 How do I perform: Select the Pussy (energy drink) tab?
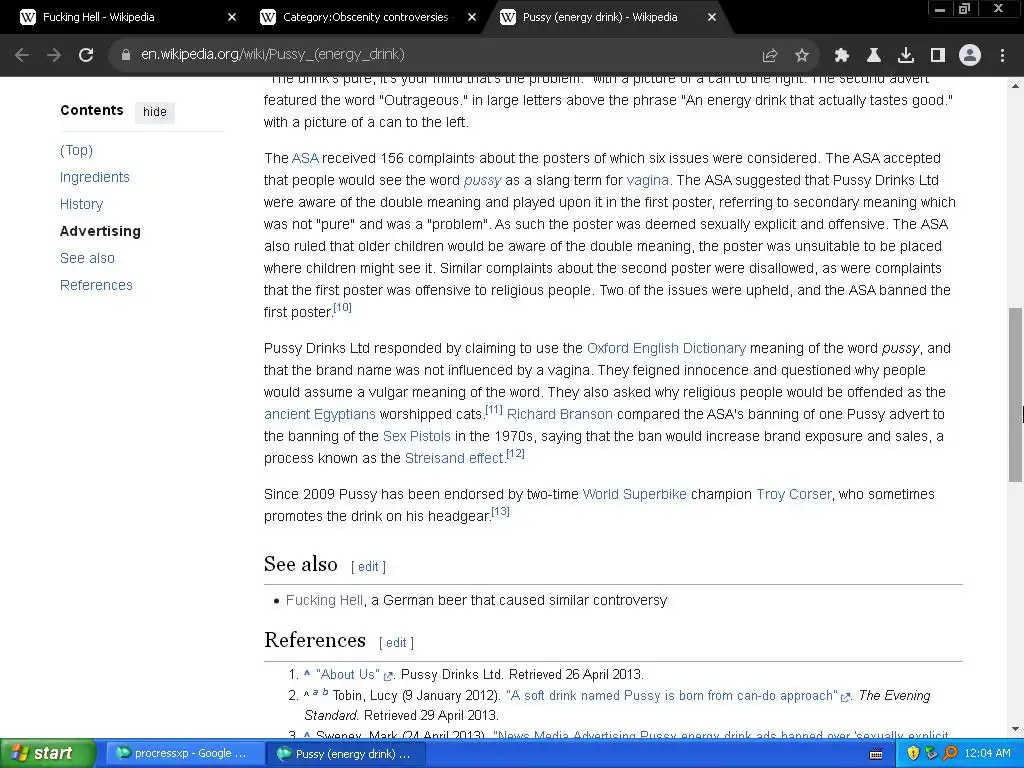pyautogui.click(x=601, y=17)
